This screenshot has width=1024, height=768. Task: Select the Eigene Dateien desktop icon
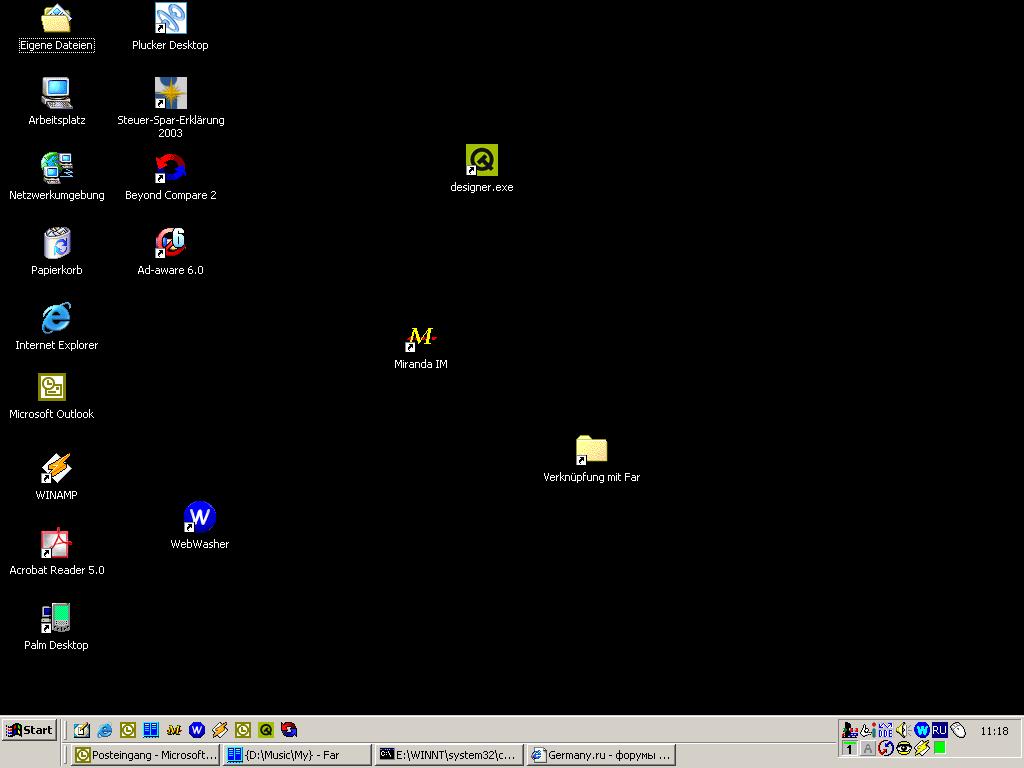pyautogui.click(x=56, y=27)
